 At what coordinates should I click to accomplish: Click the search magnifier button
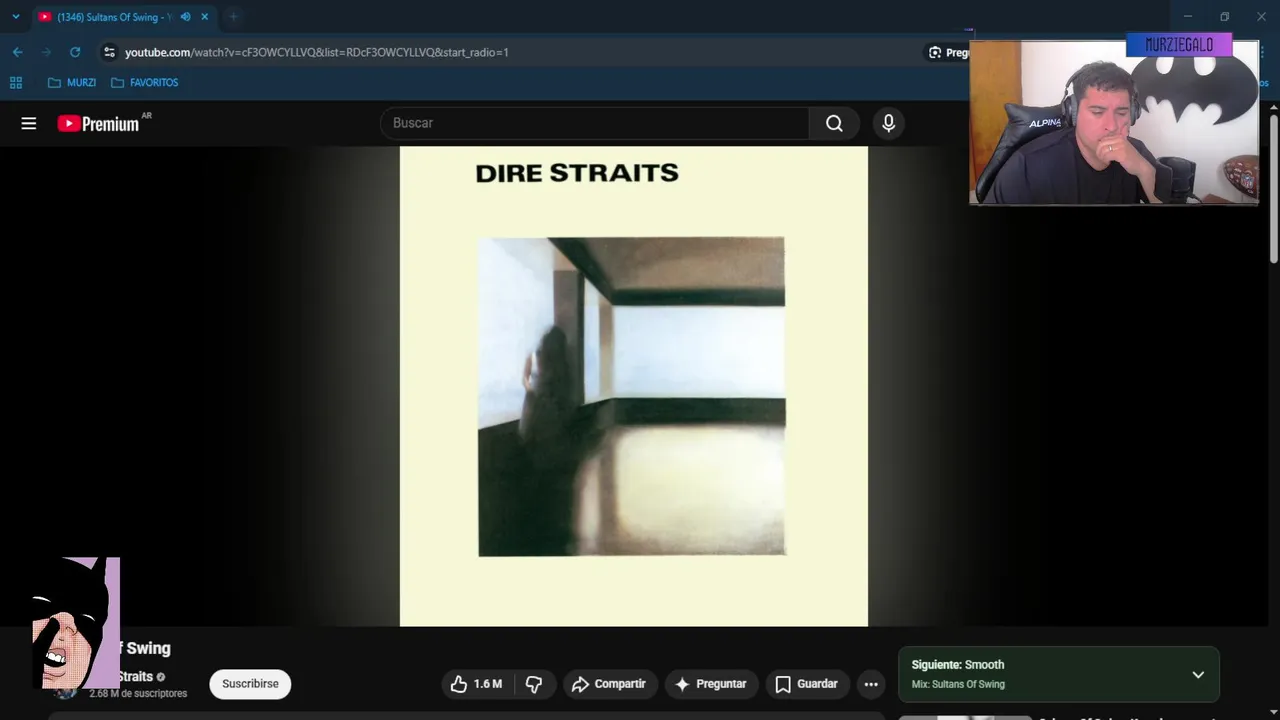point(834,123)
